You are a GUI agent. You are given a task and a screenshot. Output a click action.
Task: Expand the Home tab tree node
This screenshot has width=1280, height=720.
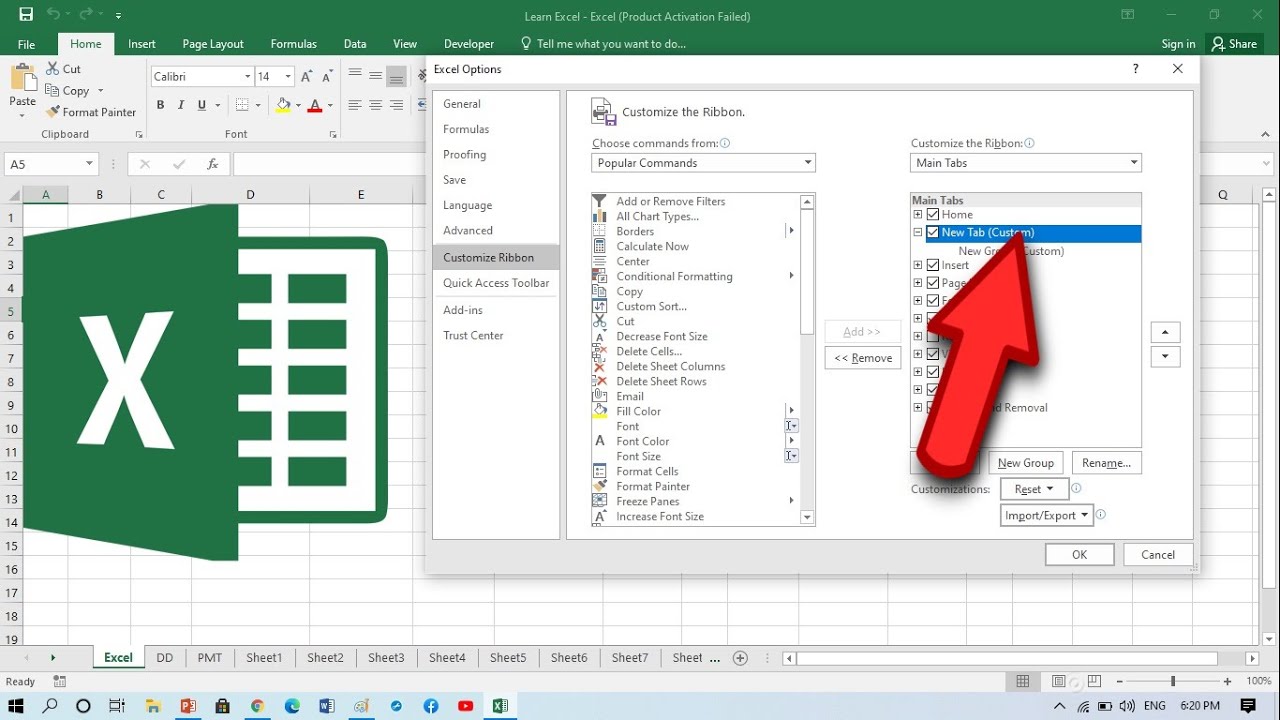(x=918, y=214)
